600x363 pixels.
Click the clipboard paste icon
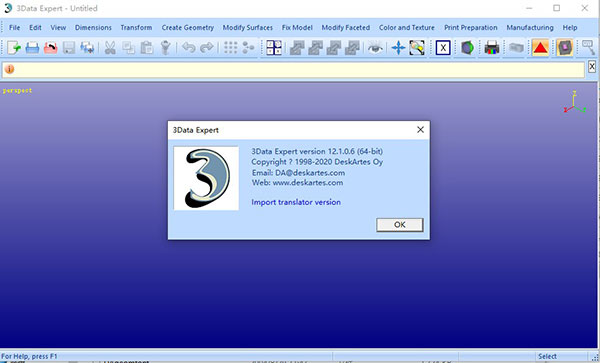(147, 48)
